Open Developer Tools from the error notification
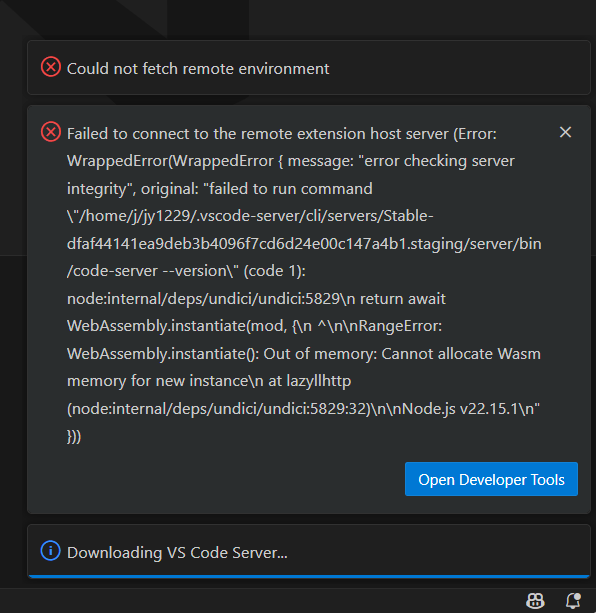The width and height of the screenshot is (596, 613). (x=491, y=479)
